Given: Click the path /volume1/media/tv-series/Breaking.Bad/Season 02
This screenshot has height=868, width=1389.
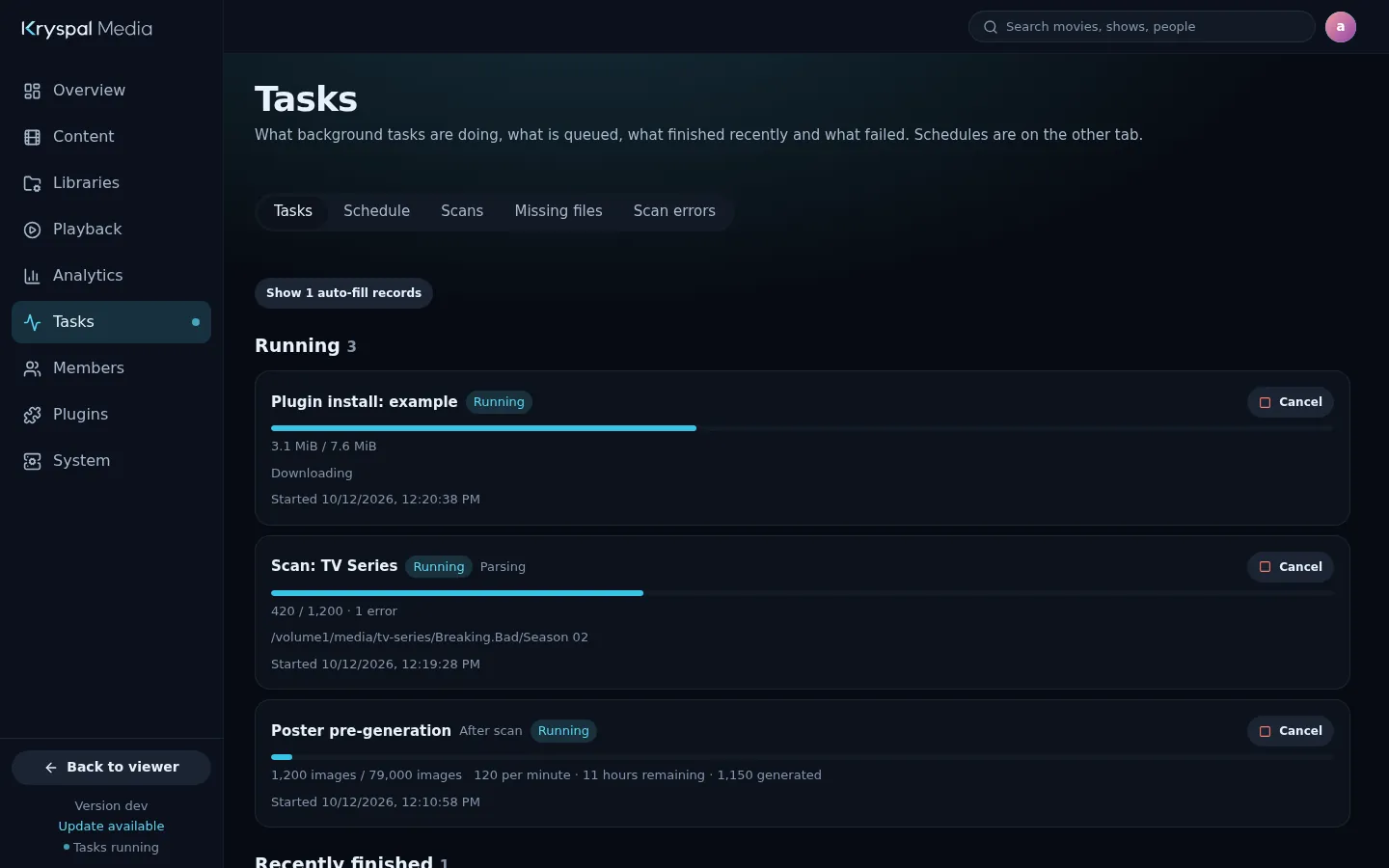Looking at the screenshot, I should [429, 637].
